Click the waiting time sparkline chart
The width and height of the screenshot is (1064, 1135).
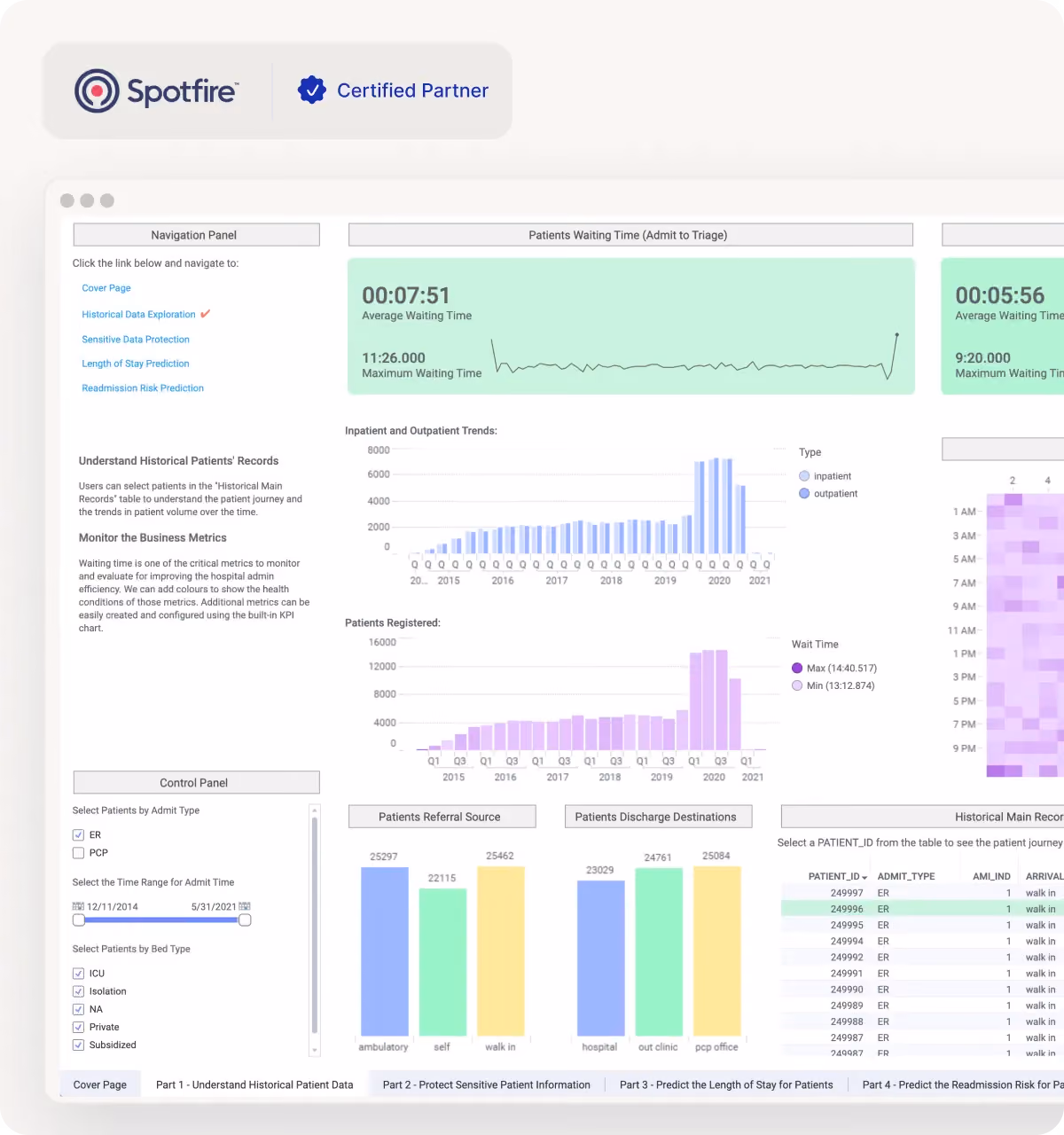pyautogui.click(x=696, y=356)
